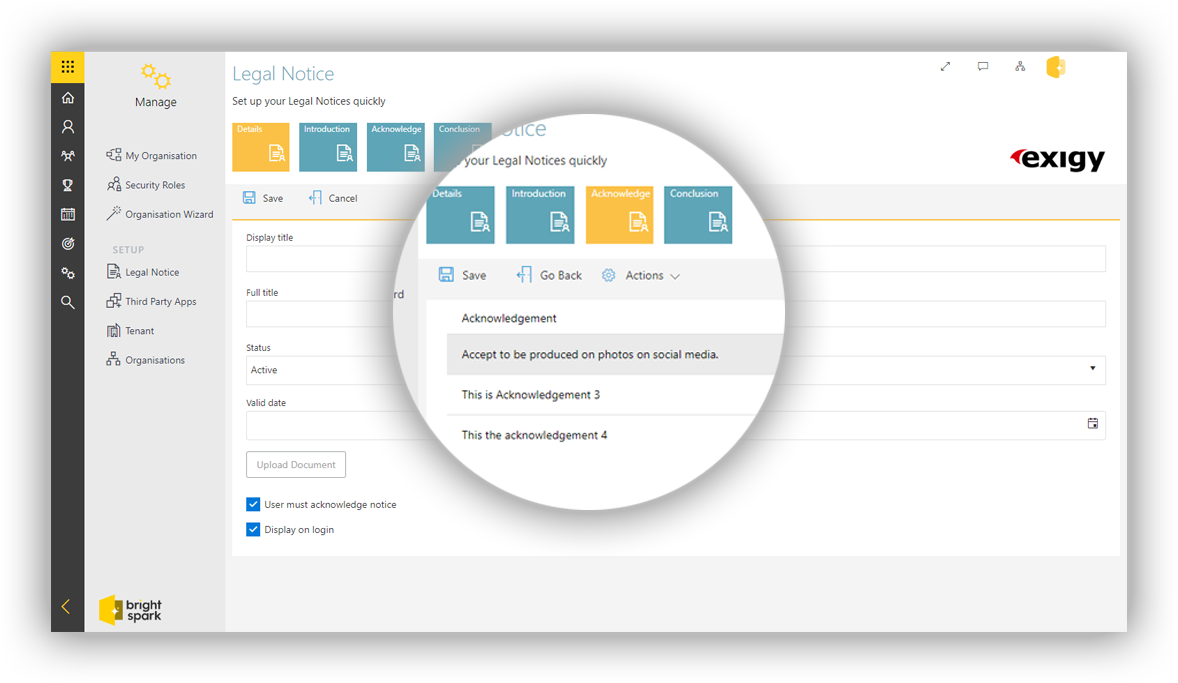
Task: Open the target goals sidebar icon
Action: pyautogui.click(x=68, y=243)
